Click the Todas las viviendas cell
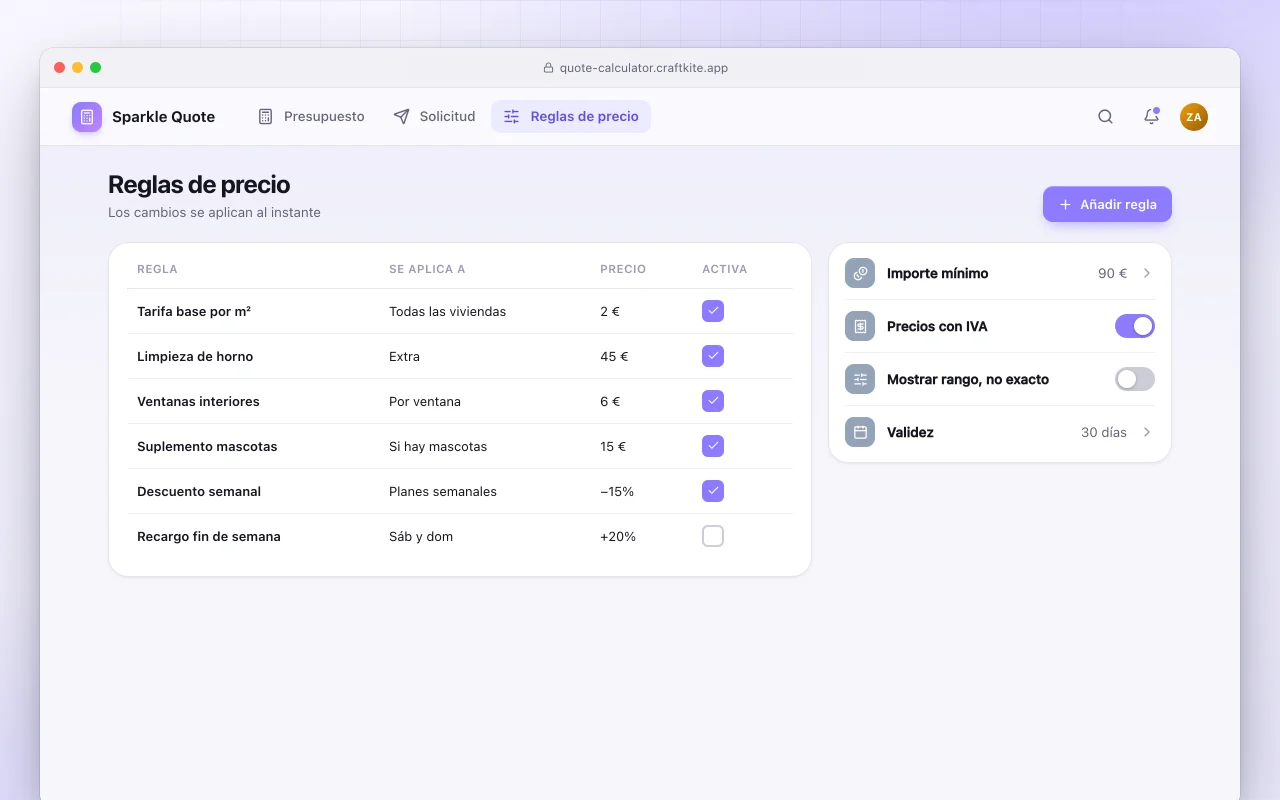1280x800 pixels. tap(447, 311)
